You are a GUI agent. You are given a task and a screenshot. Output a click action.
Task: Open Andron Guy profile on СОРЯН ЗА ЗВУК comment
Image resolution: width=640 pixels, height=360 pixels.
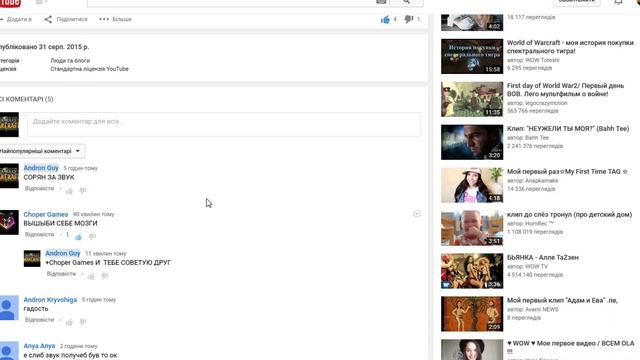click(41, 168)
